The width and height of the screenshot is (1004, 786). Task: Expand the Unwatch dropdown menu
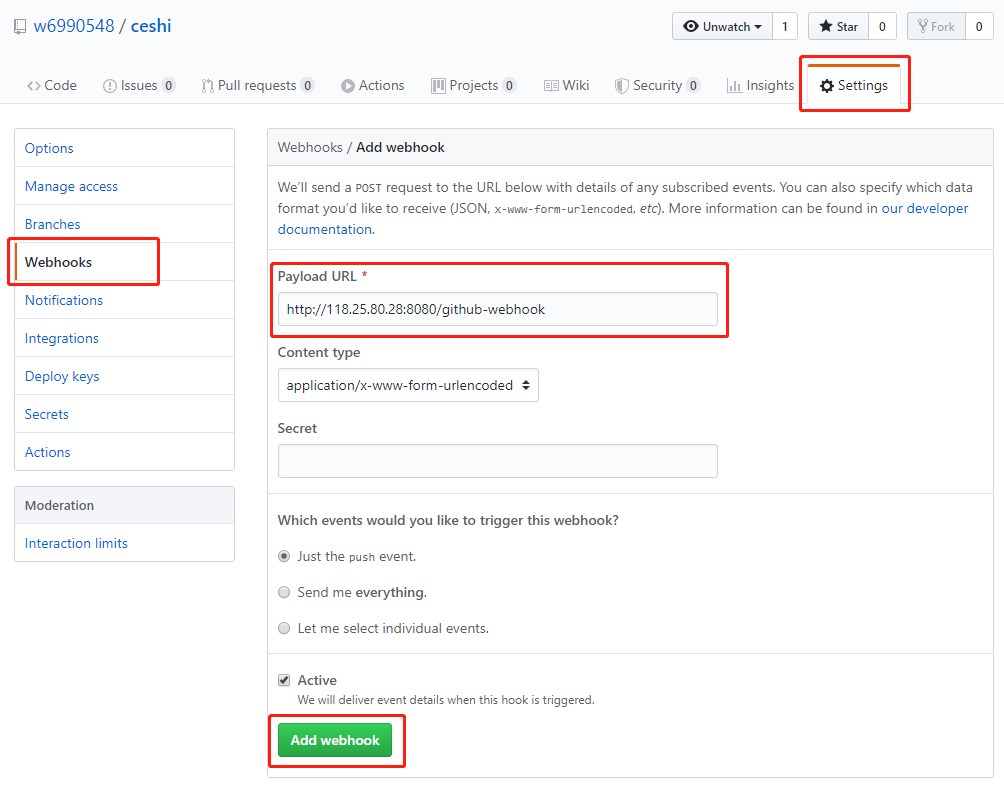tap(721, 27)
